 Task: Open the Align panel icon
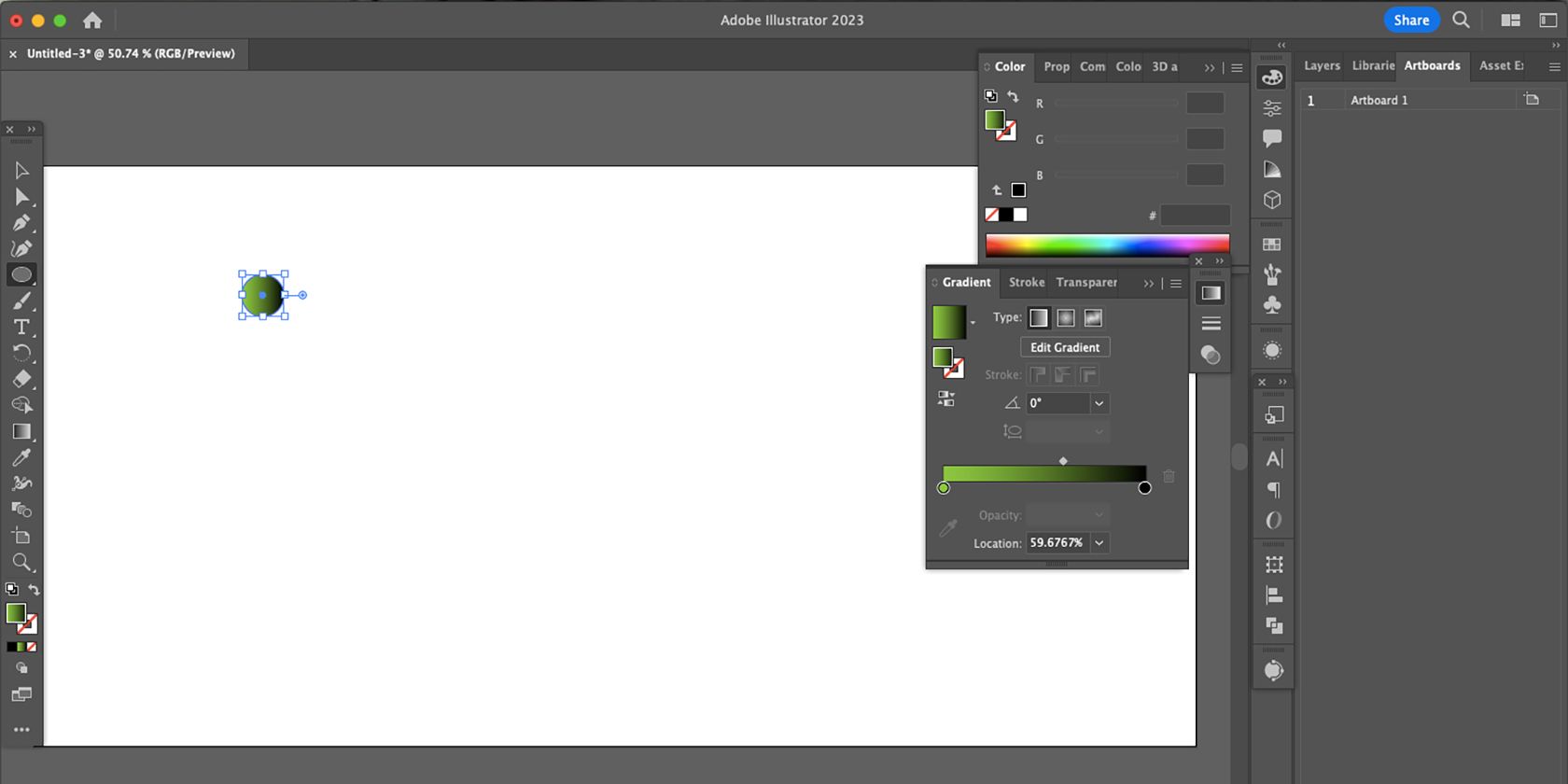[1274, 595]
